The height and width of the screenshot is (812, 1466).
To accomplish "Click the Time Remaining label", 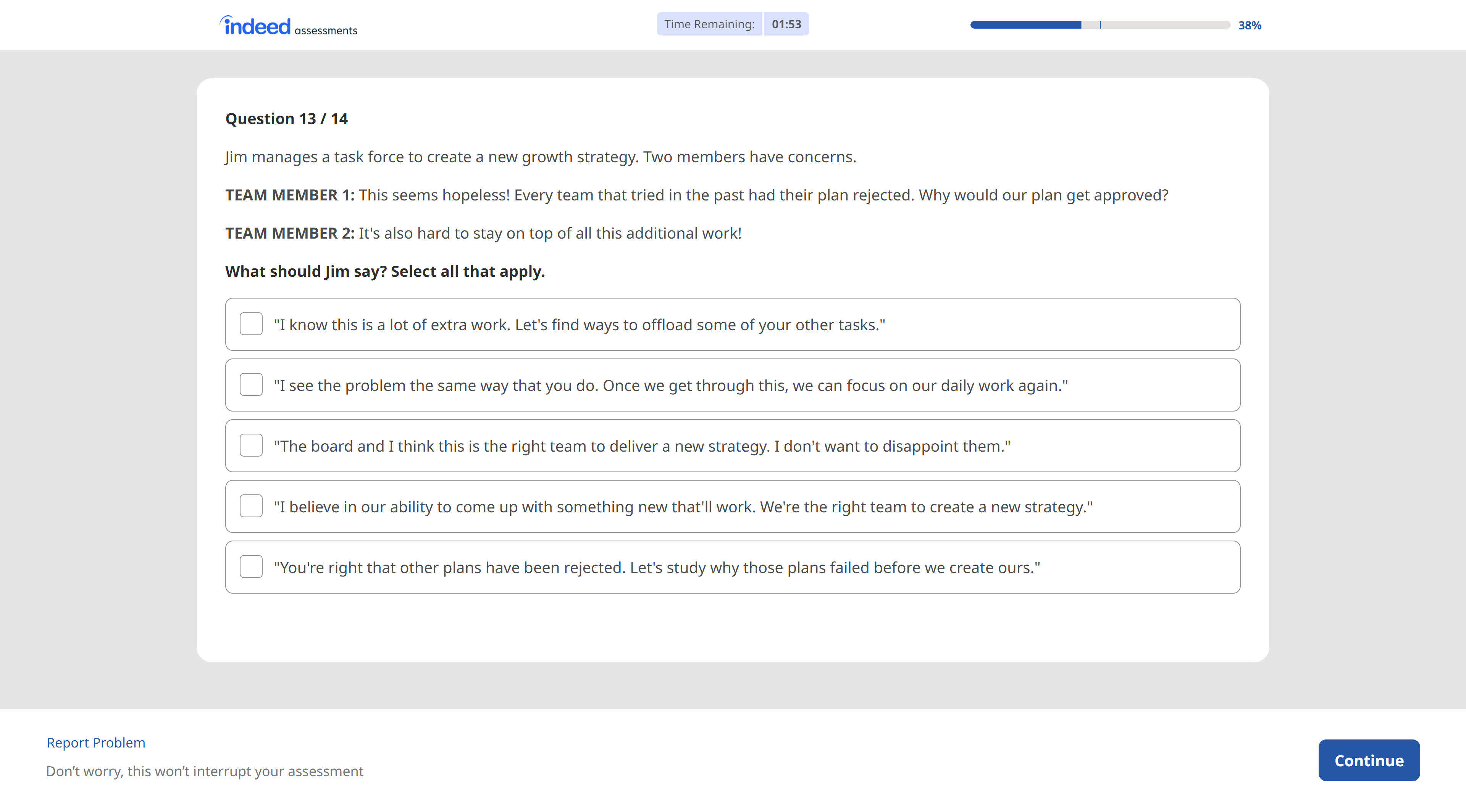I will (x=709, y=24).
